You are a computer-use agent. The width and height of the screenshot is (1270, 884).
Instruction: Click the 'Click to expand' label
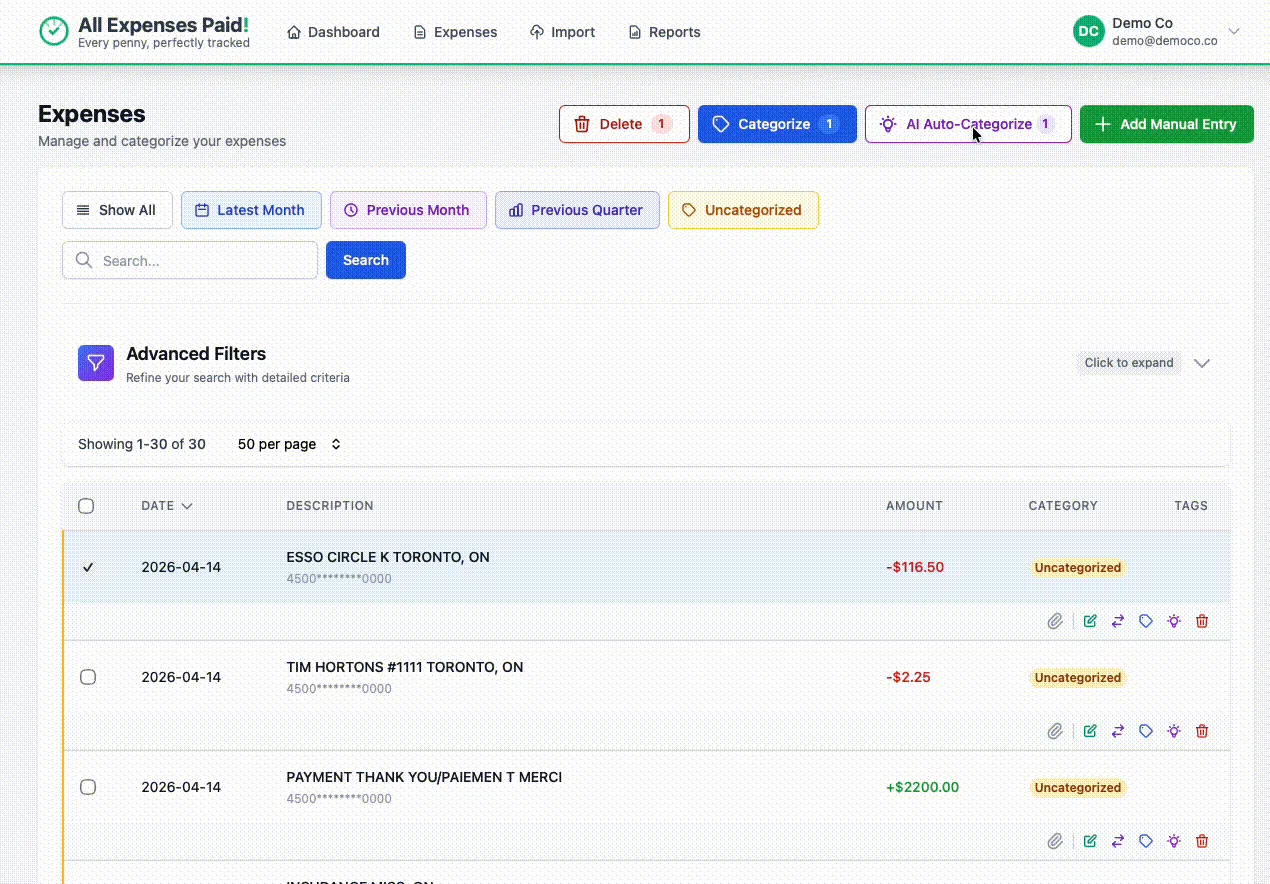click(1129, 363)
